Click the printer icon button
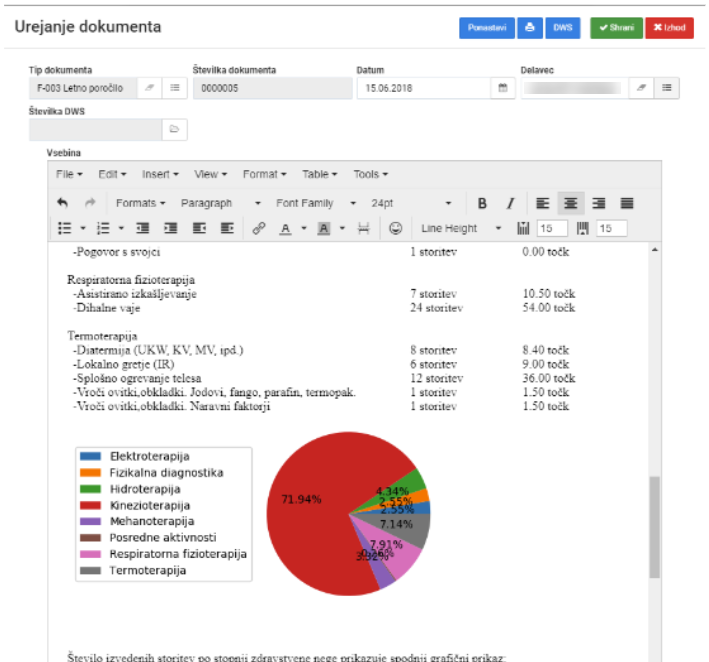 point(530,28)
